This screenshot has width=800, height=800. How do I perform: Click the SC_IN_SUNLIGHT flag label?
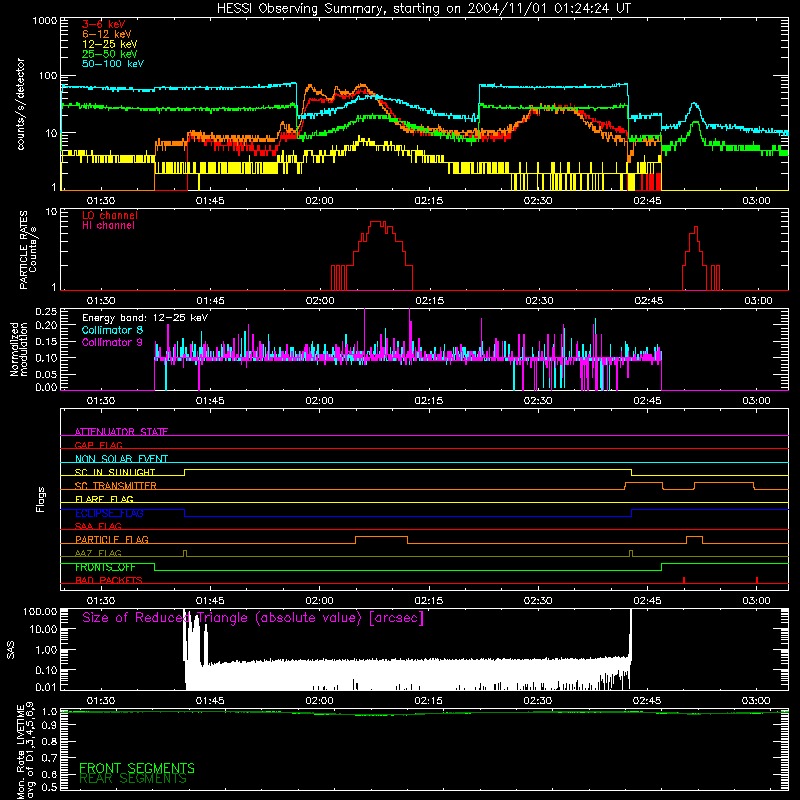pos(115,472)
